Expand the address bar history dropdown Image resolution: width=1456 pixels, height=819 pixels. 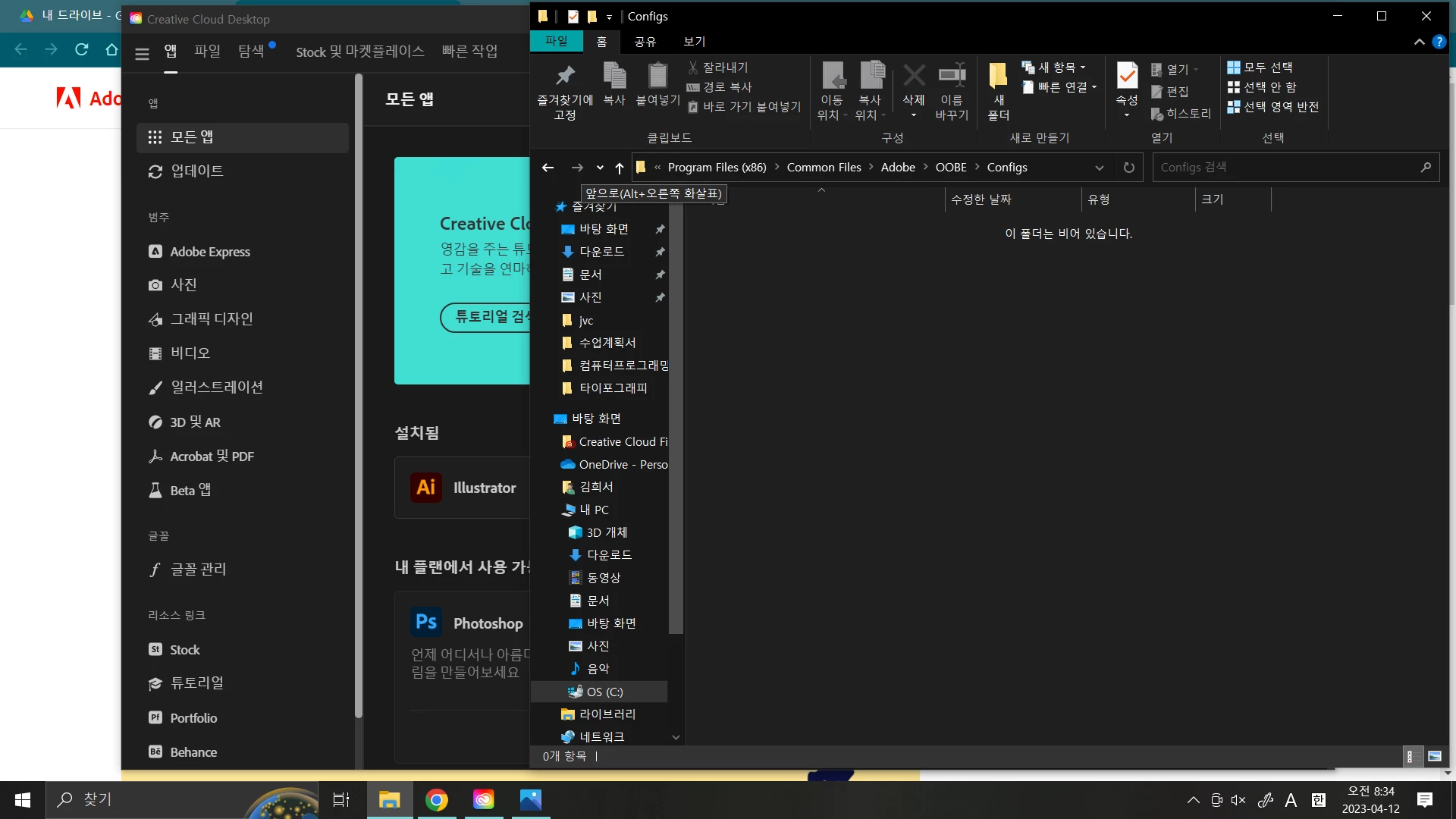point(1099,168)
